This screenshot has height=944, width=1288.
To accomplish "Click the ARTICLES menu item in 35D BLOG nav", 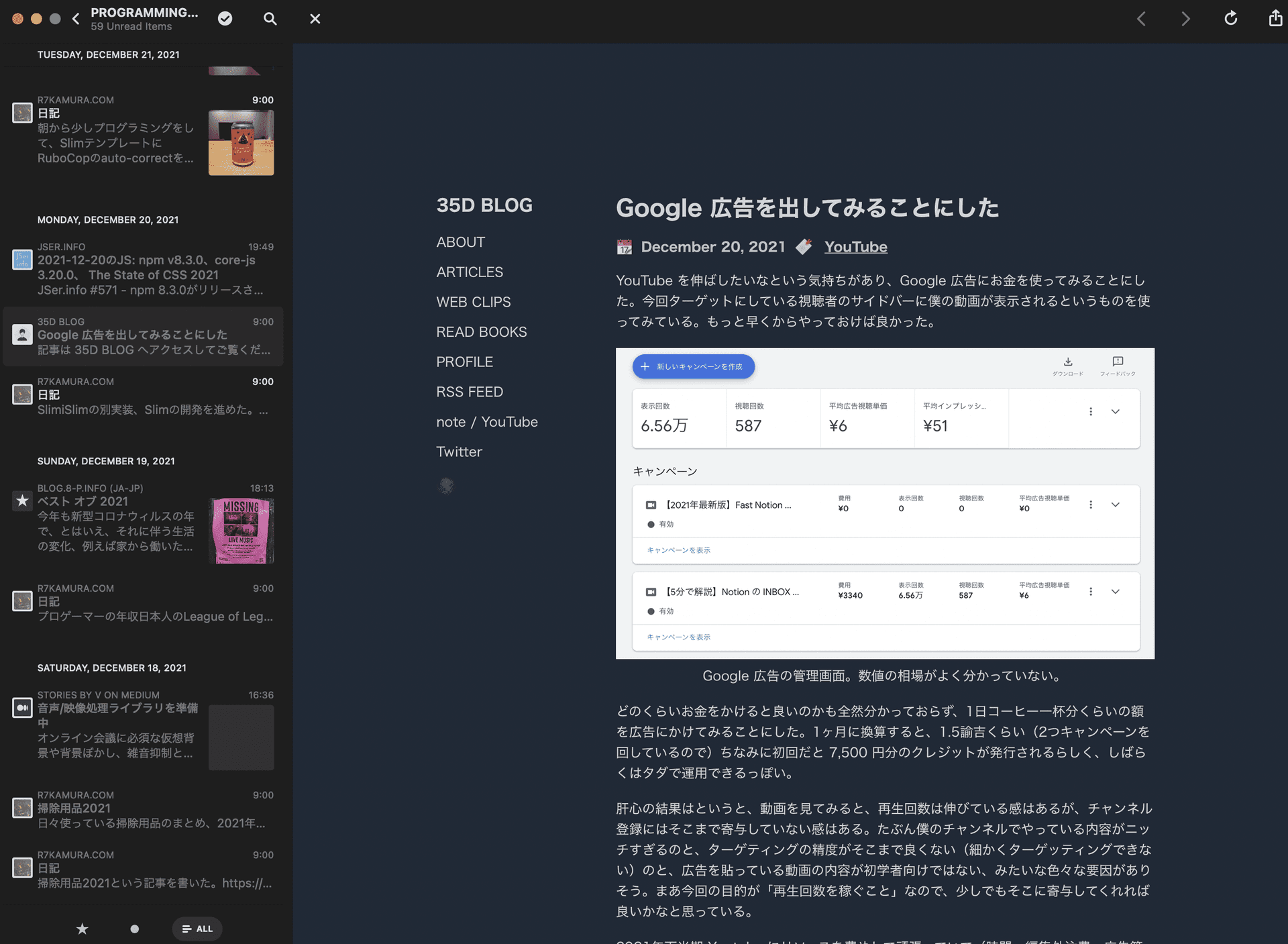I will click(x=470, y=271).
